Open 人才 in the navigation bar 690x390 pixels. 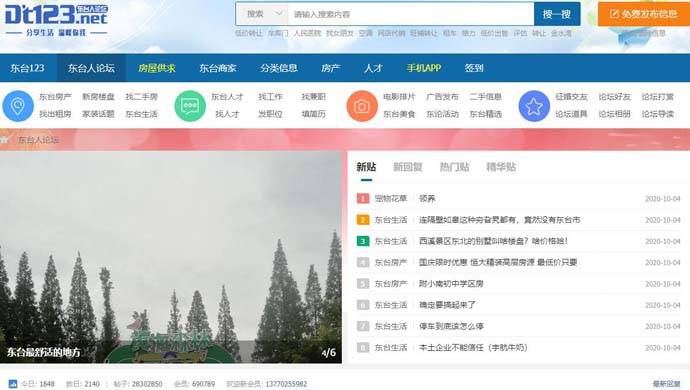click(x=373, y=68)
